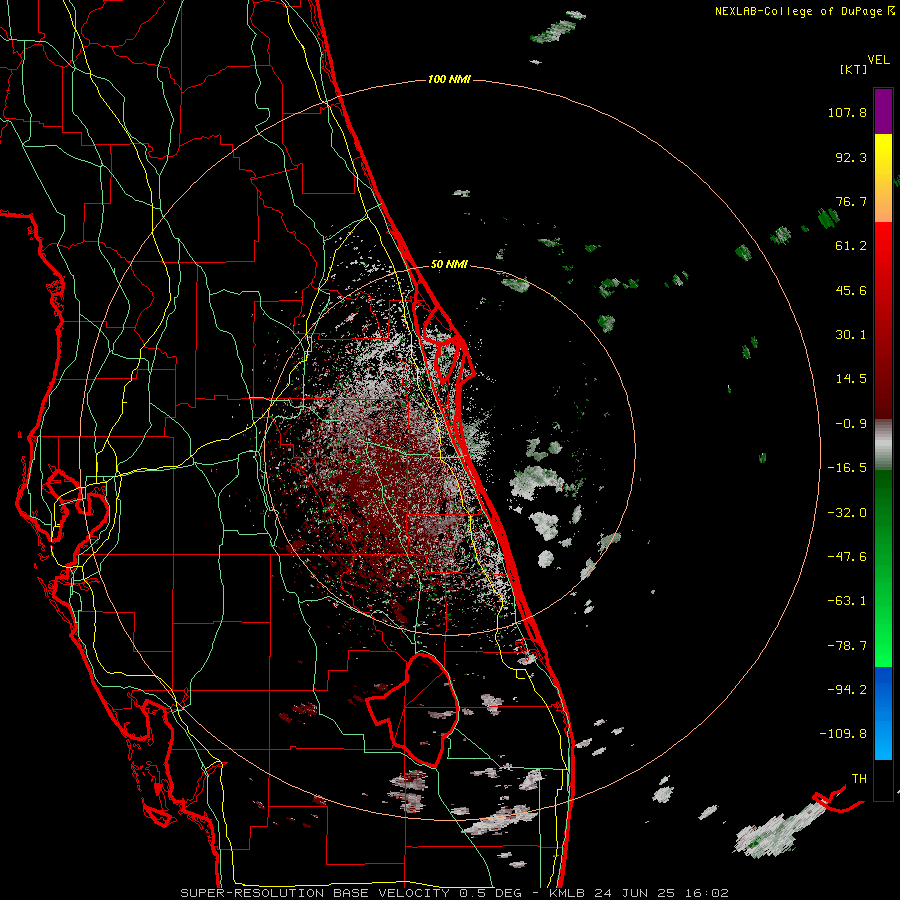Click the -0.9 legend value
The height and width of the screenshot is (900, 900).
851,424
